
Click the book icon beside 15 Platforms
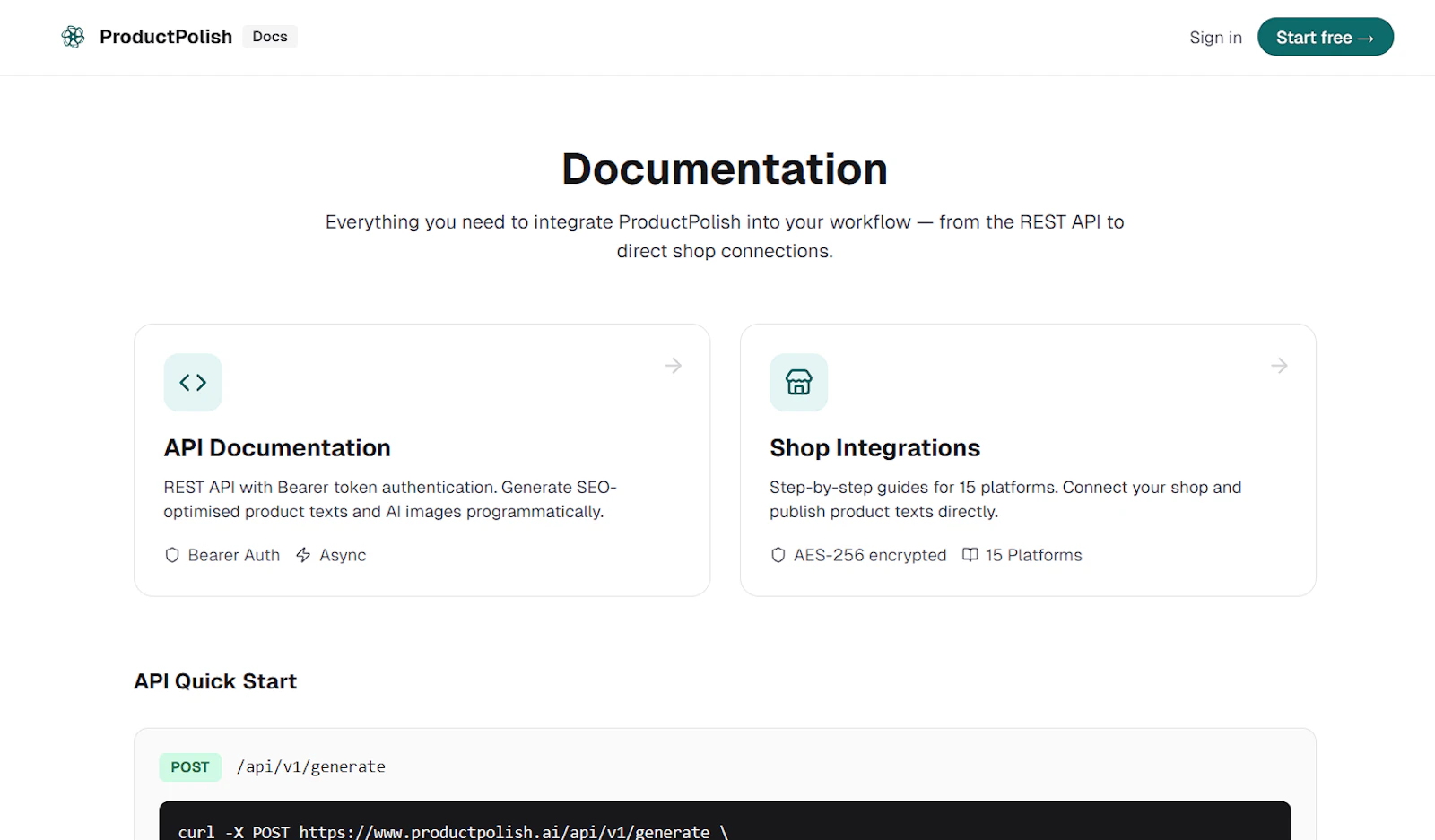(x=970, y=555)
